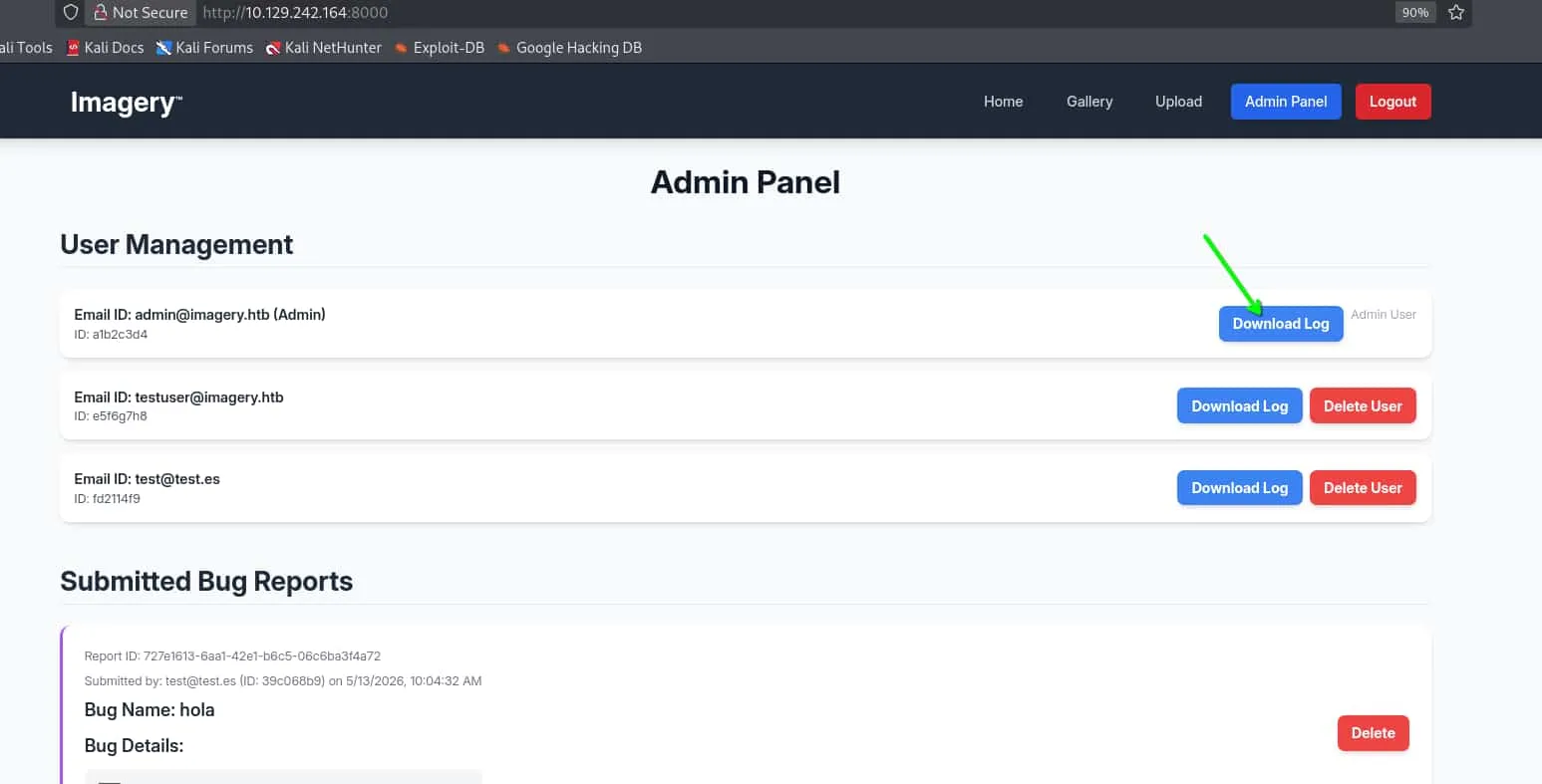Click the shield tracking protection icon

point(70,13)
